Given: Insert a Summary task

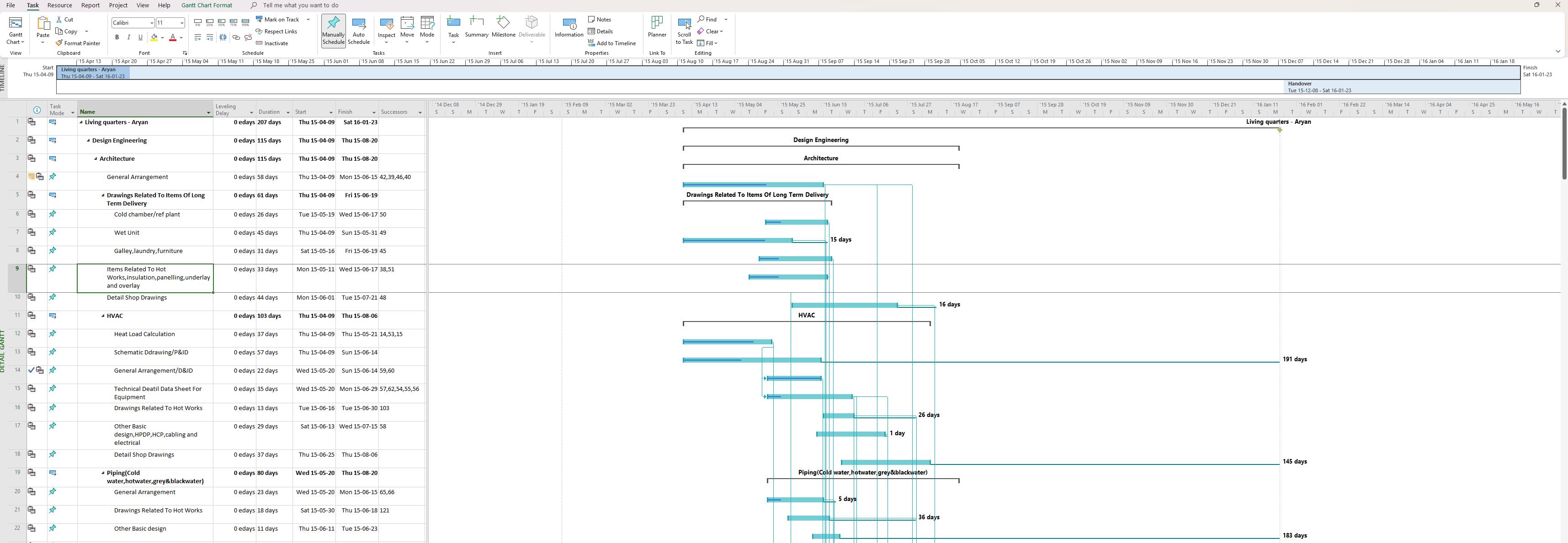Looking at the screenshot, I should coord(477,27).
